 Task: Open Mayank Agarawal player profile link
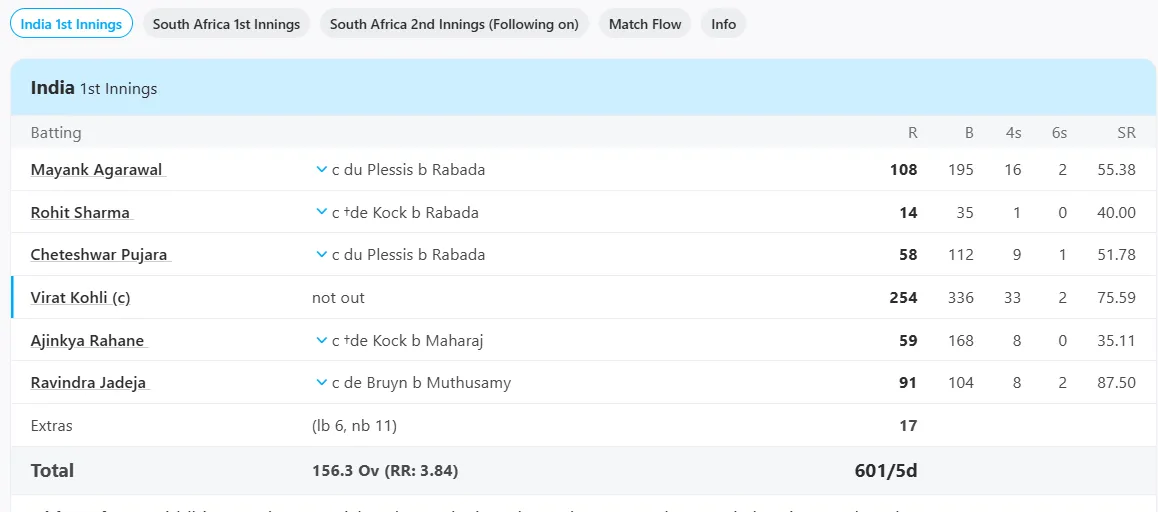point(98,170)
